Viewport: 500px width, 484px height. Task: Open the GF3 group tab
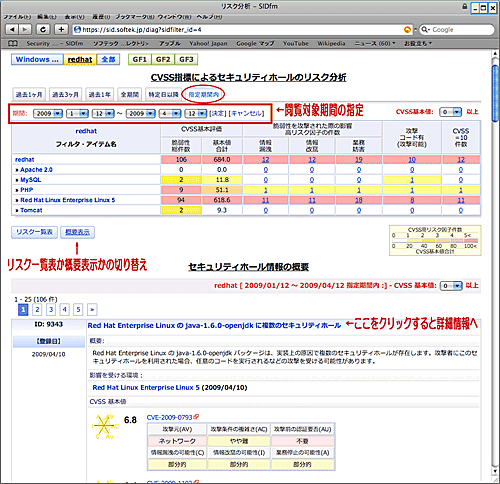tap(186, 59)
